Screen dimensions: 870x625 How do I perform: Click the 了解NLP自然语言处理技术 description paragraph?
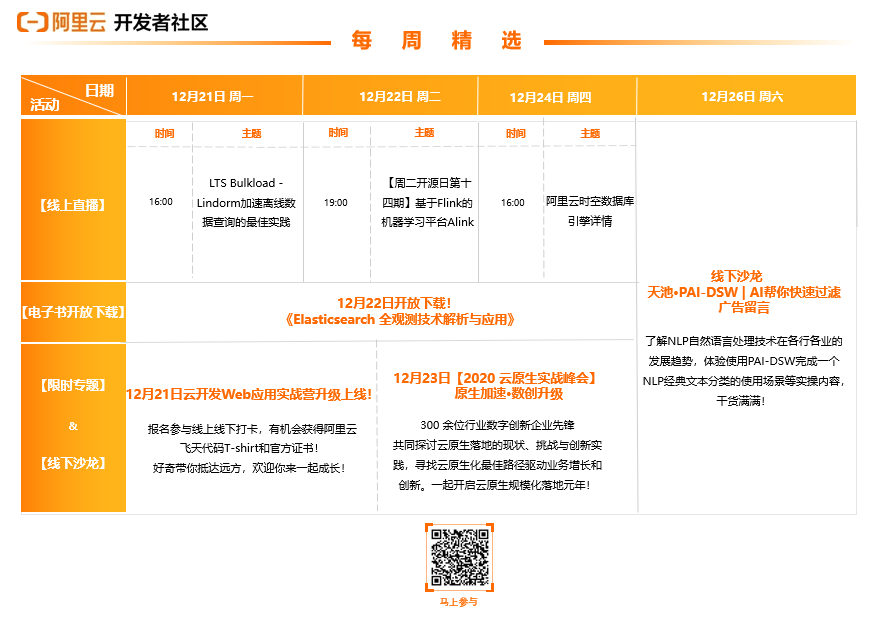(743, 371)
